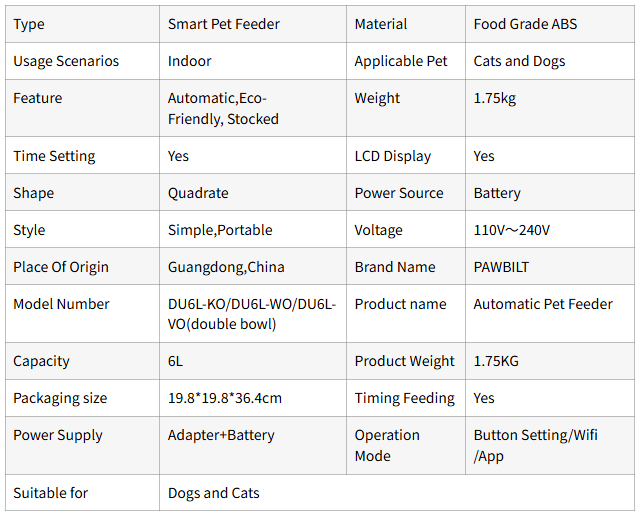Select the 'Automatic Pet Feeder' product name
Image resolution: width=642 pixels, height=517 pixels.
(543, 304)
